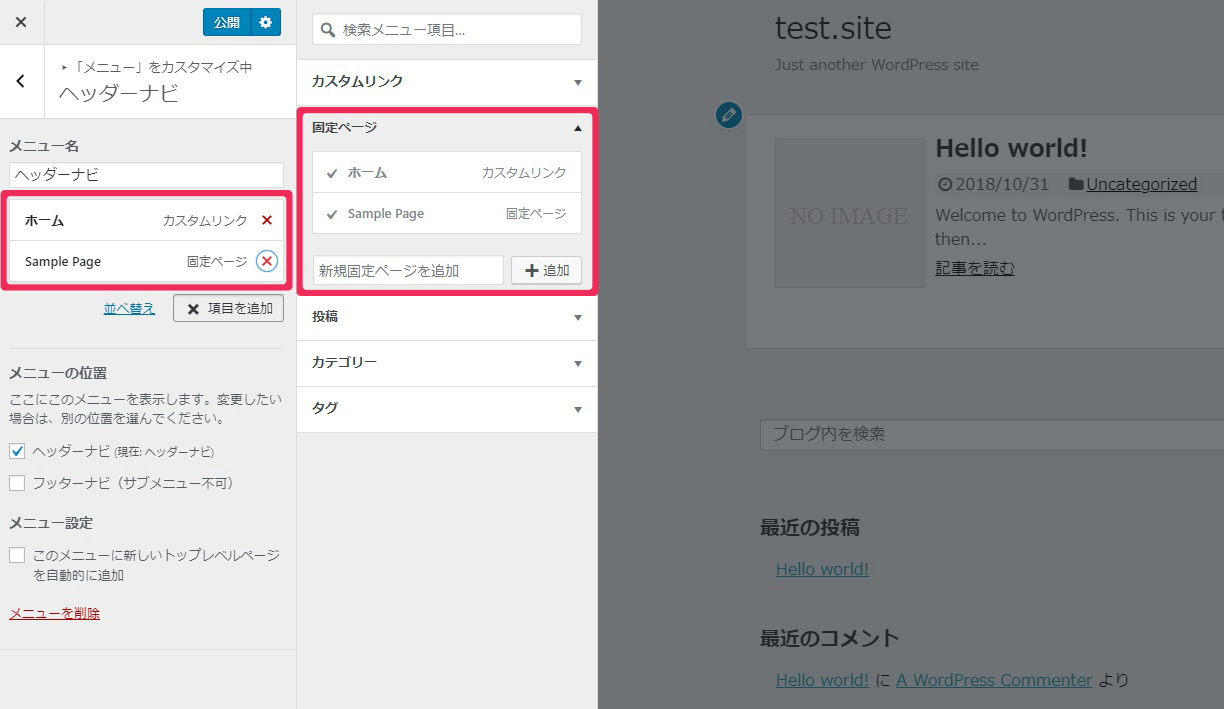Enable フッターナビ menu location checkbox
This screenshot has height=709, width=1224.
tap(17, 483)
